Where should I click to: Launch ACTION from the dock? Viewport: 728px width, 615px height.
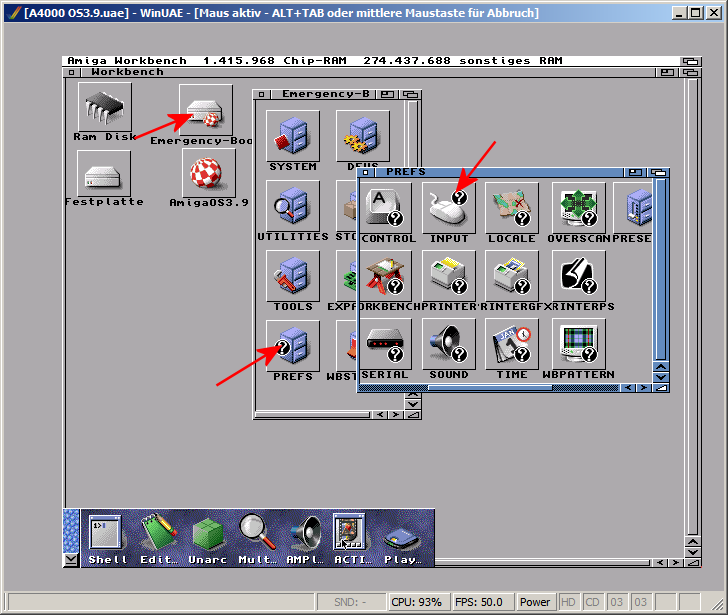click(x=352, y=538)
